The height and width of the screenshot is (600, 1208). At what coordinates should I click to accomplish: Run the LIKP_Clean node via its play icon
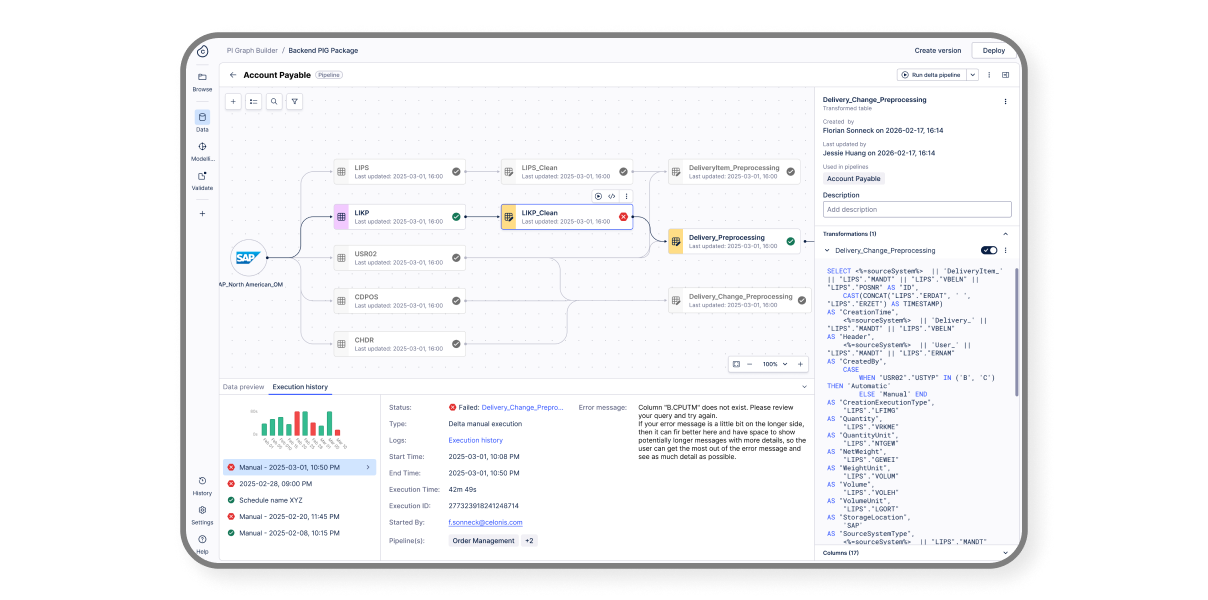click(x=598, y=196)
